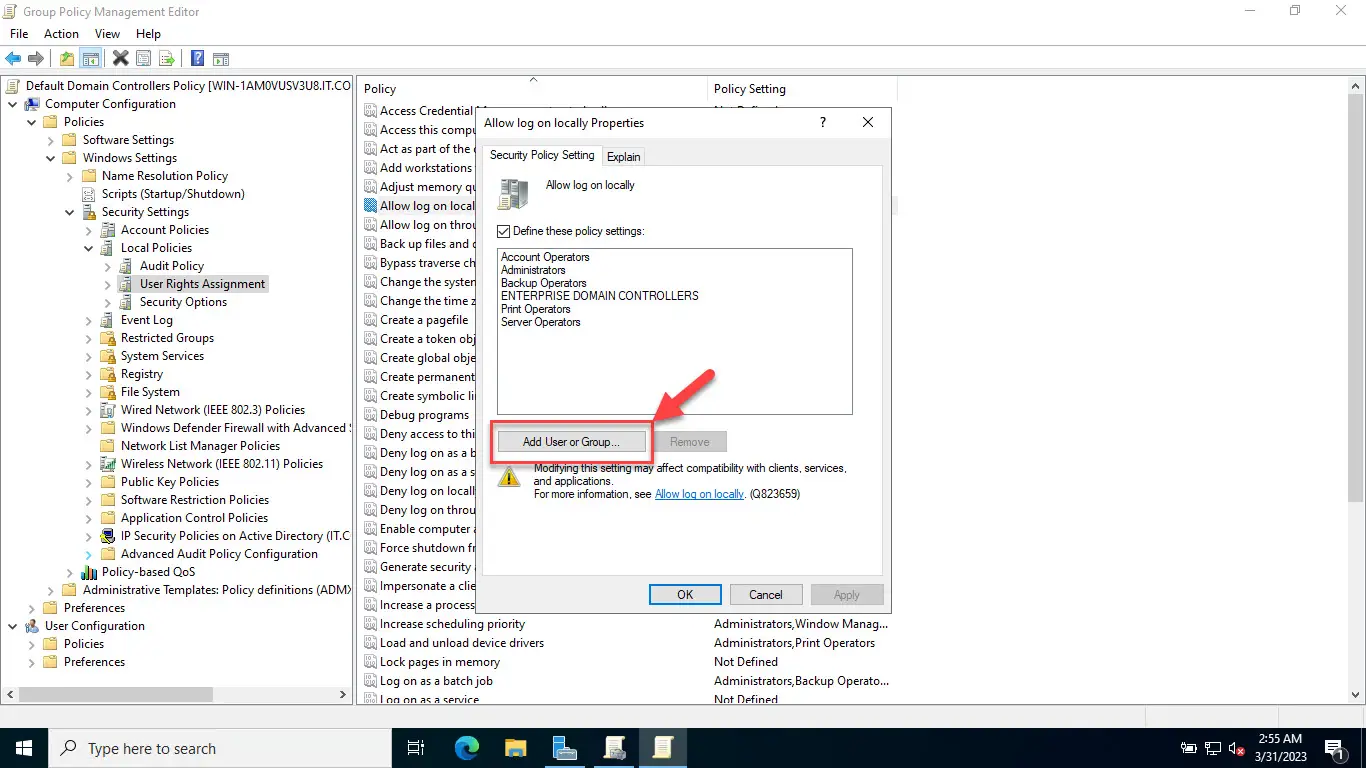Image resolution: width=1366 pixels, height=768 pixels.
Task: Collapse the Windows Settings node
Action: (x=51, y=158)
